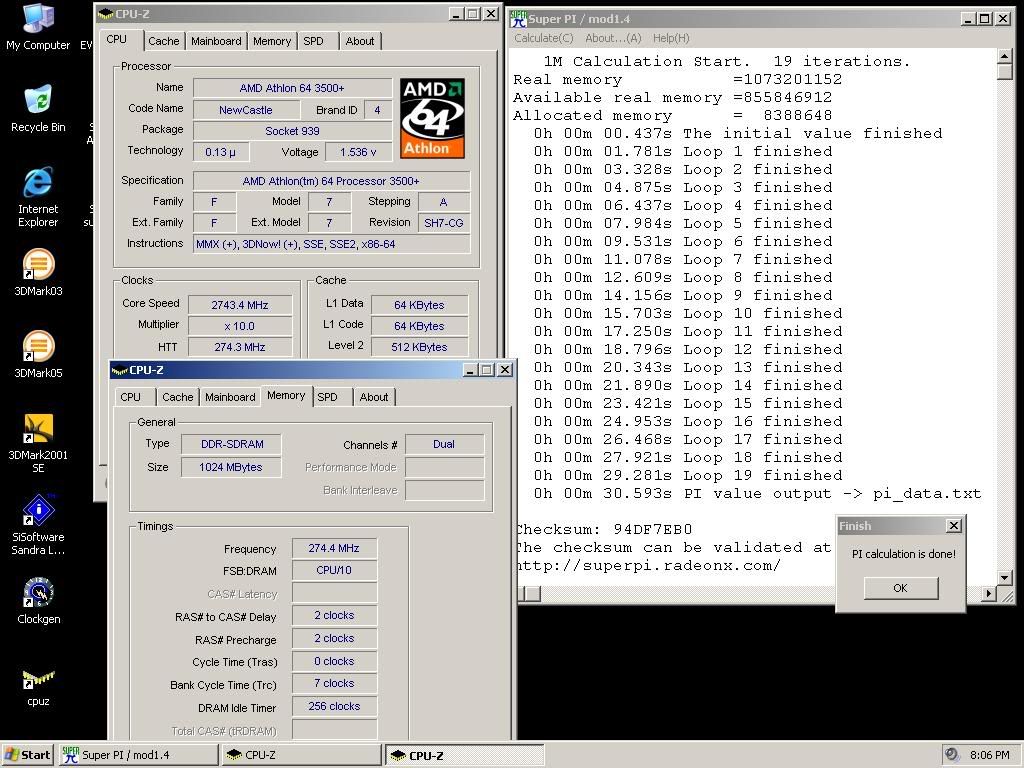Click the memory Type value "DDR-SDRAM"
The image size is (1024, 768).
[x=232, y=444]
